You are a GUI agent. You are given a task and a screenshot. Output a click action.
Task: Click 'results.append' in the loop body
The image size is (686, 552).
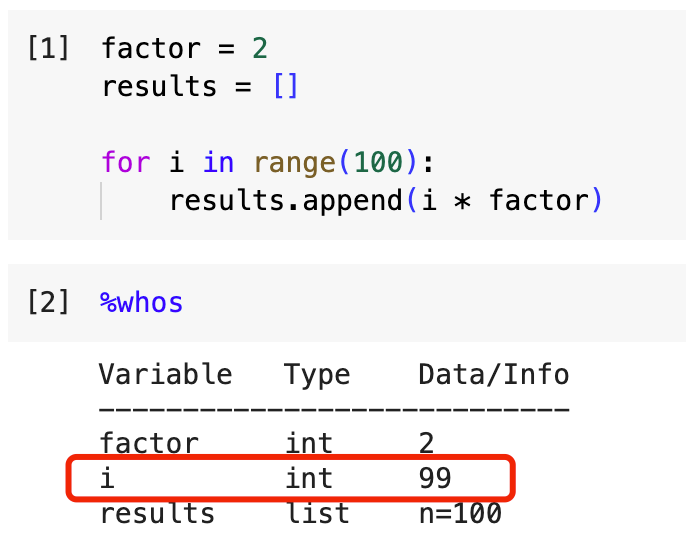pyautogui.click(x=285, y=200)
